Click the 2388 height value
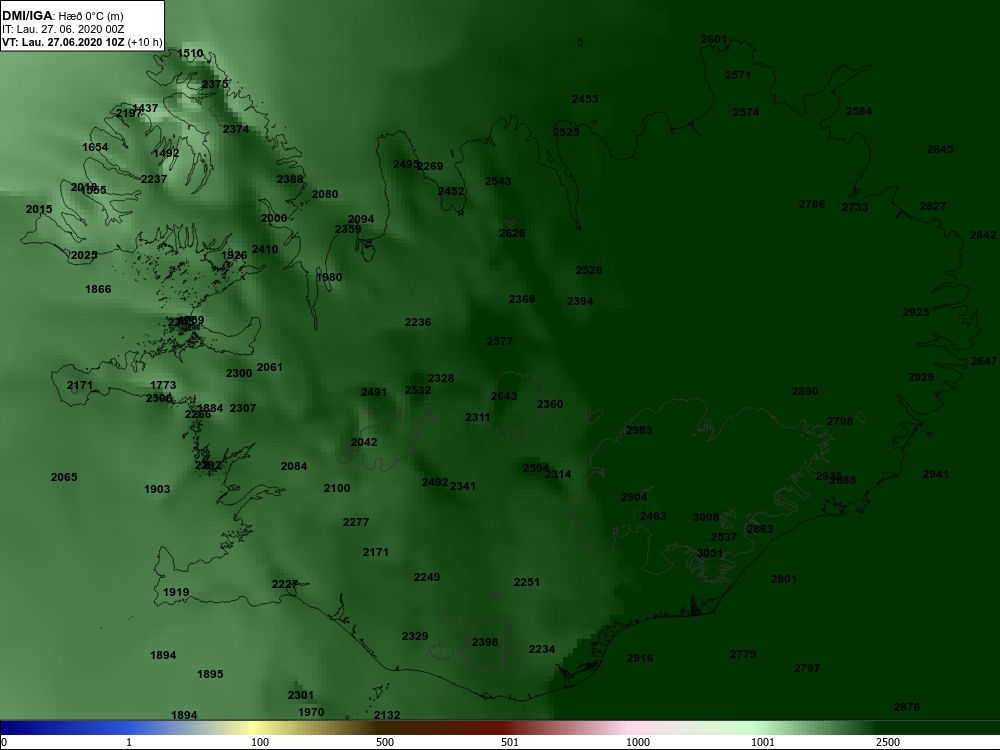1000x750 pixels. 290,179
